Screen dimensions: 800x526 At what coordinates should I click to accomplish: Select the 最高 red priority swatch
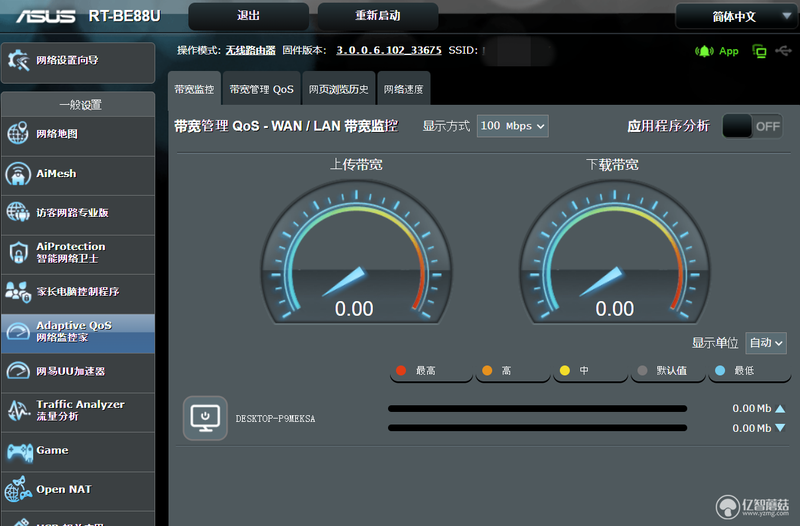click(401, 370)
